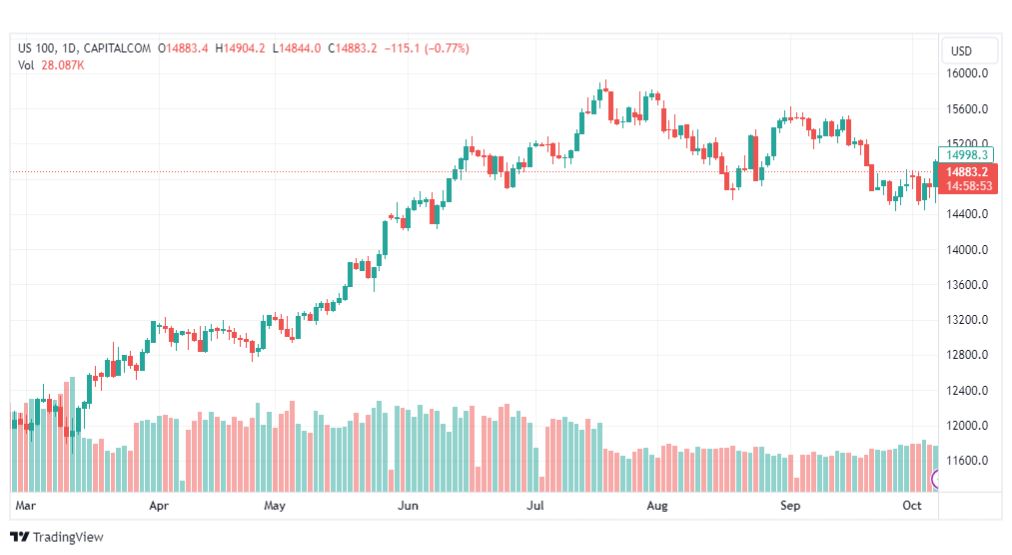Click the 14000.0 price scale label
This screenshot has width=1012, height=555.
pos(968,250)
